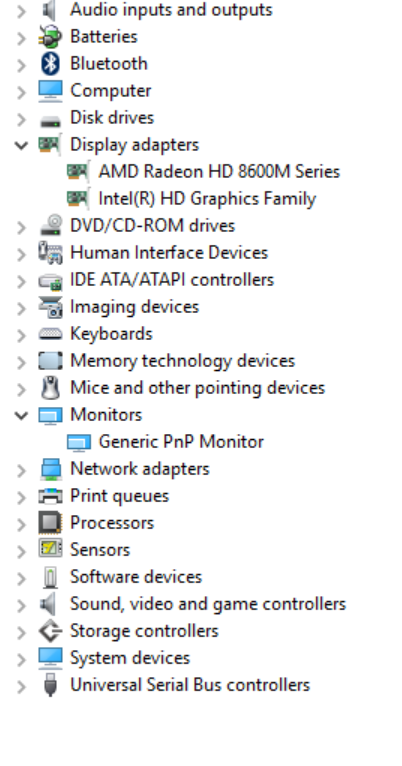Select the Print queues label

click(120, 496)
